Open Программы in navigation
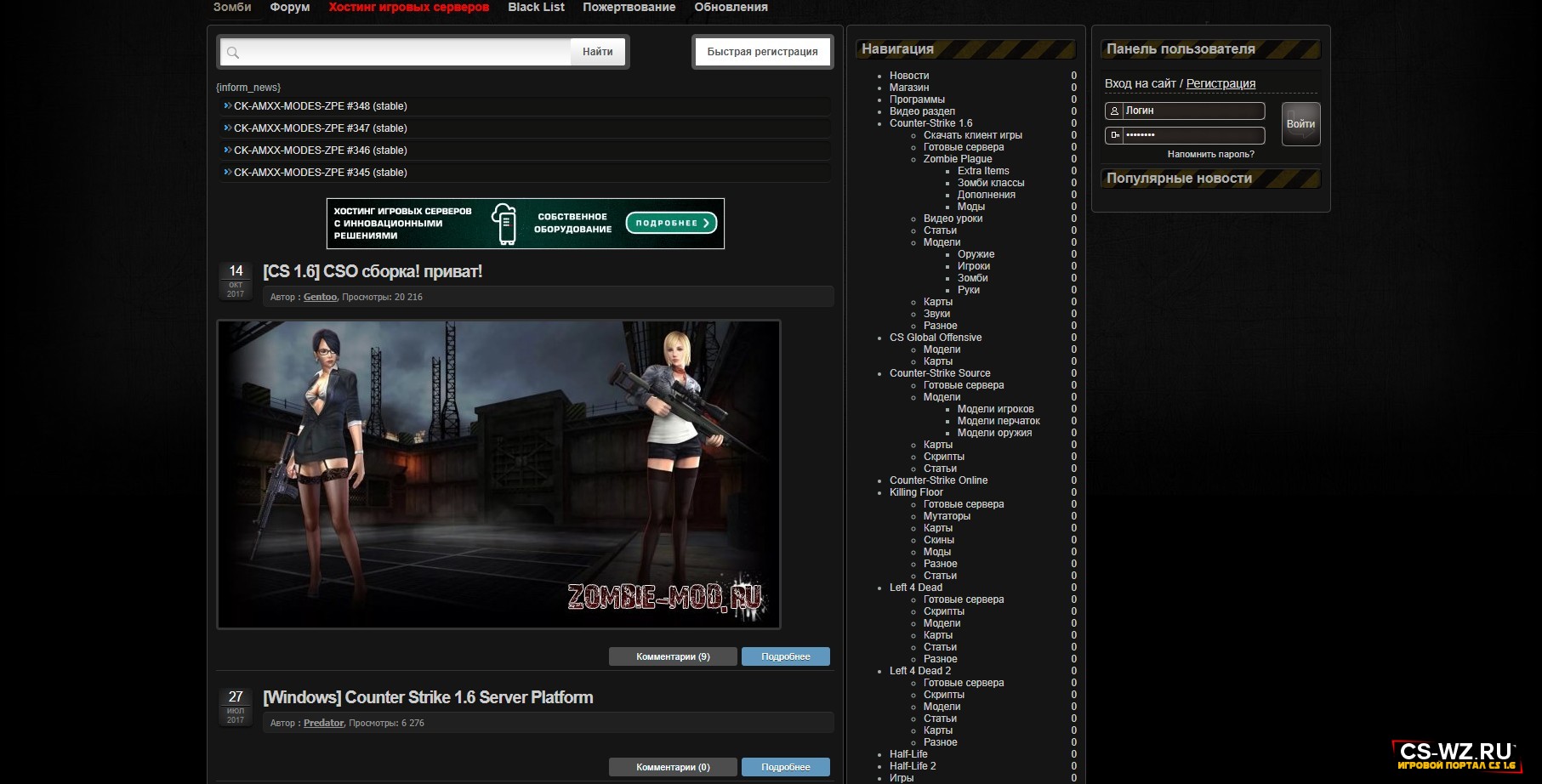This screenshot has height=784, width=1542. (x=917, y=99)
